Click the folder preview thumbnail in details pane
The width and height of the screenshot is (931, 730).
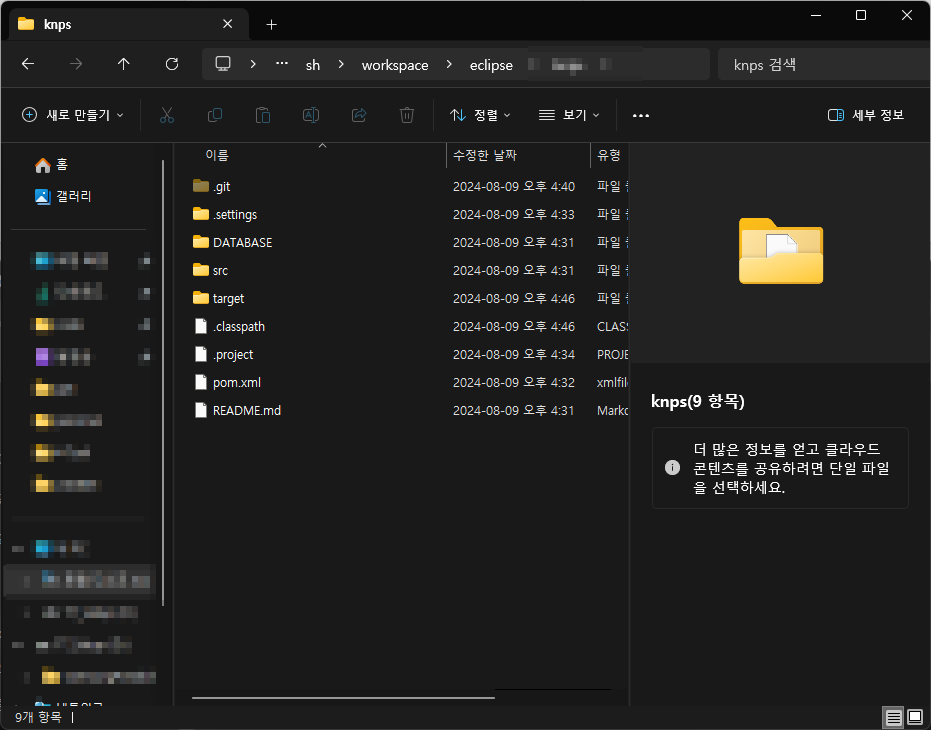(x=781, y=251)
